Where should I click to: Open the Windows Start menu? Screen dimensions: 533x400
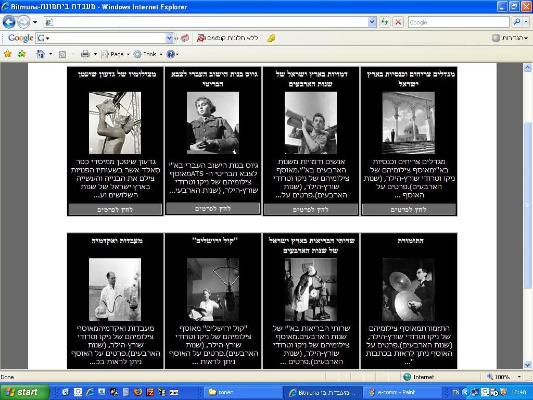coord(24,392)
